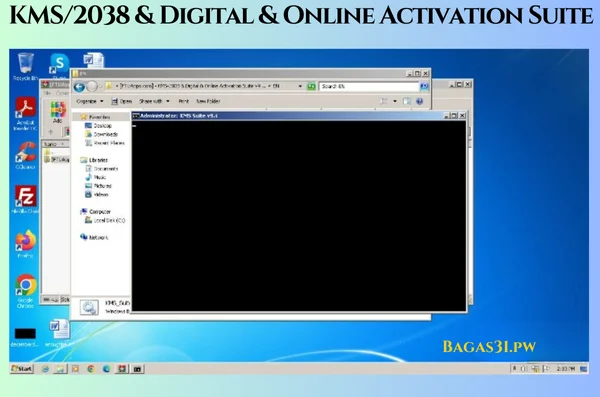Viewport: 600px width, 397px height.
Task: Open the Organize dropdown menu
Action: 90,101
